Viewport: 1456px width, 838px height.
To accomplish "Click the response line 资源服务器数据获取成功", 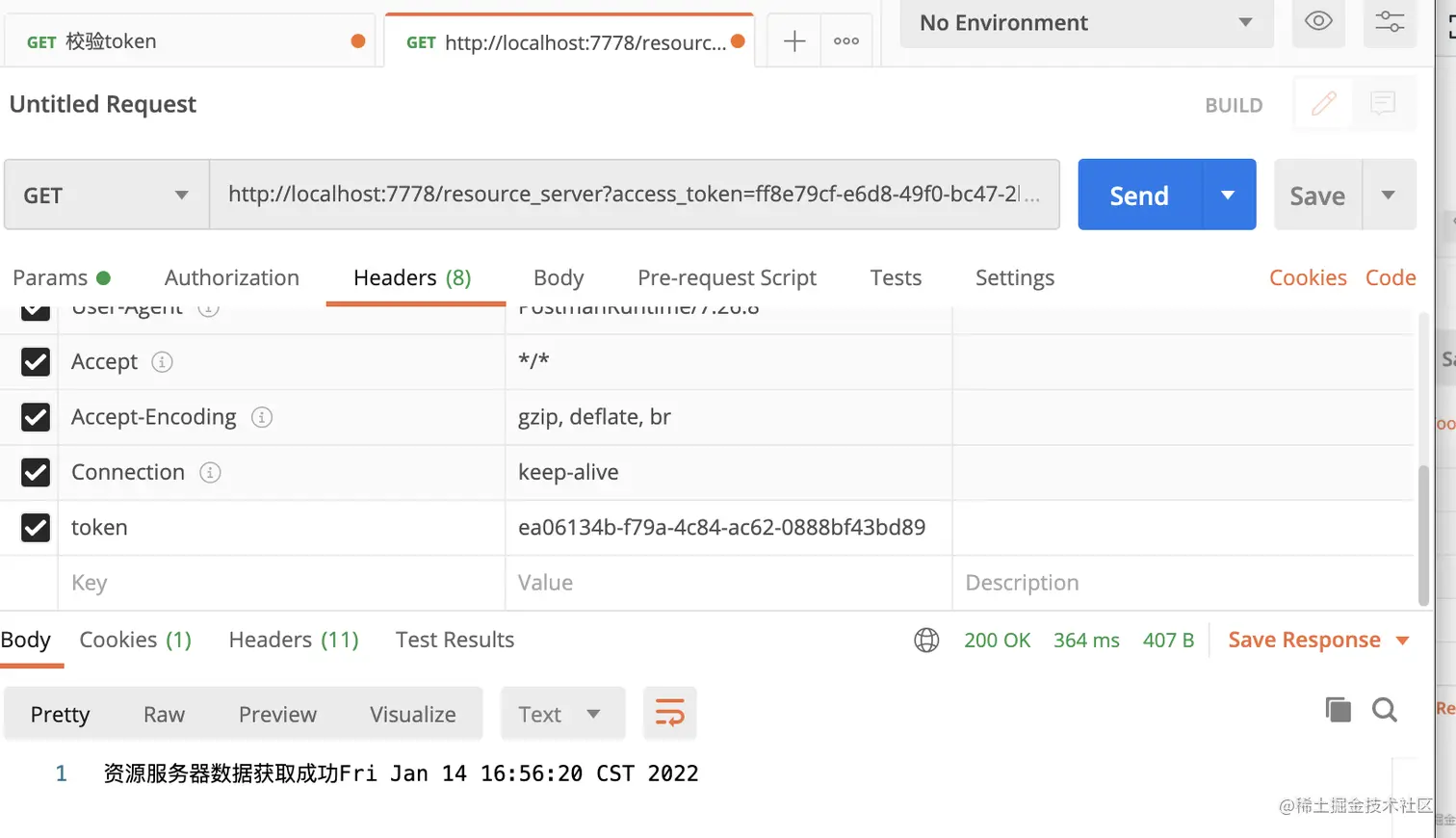I will tap(401, 773).
